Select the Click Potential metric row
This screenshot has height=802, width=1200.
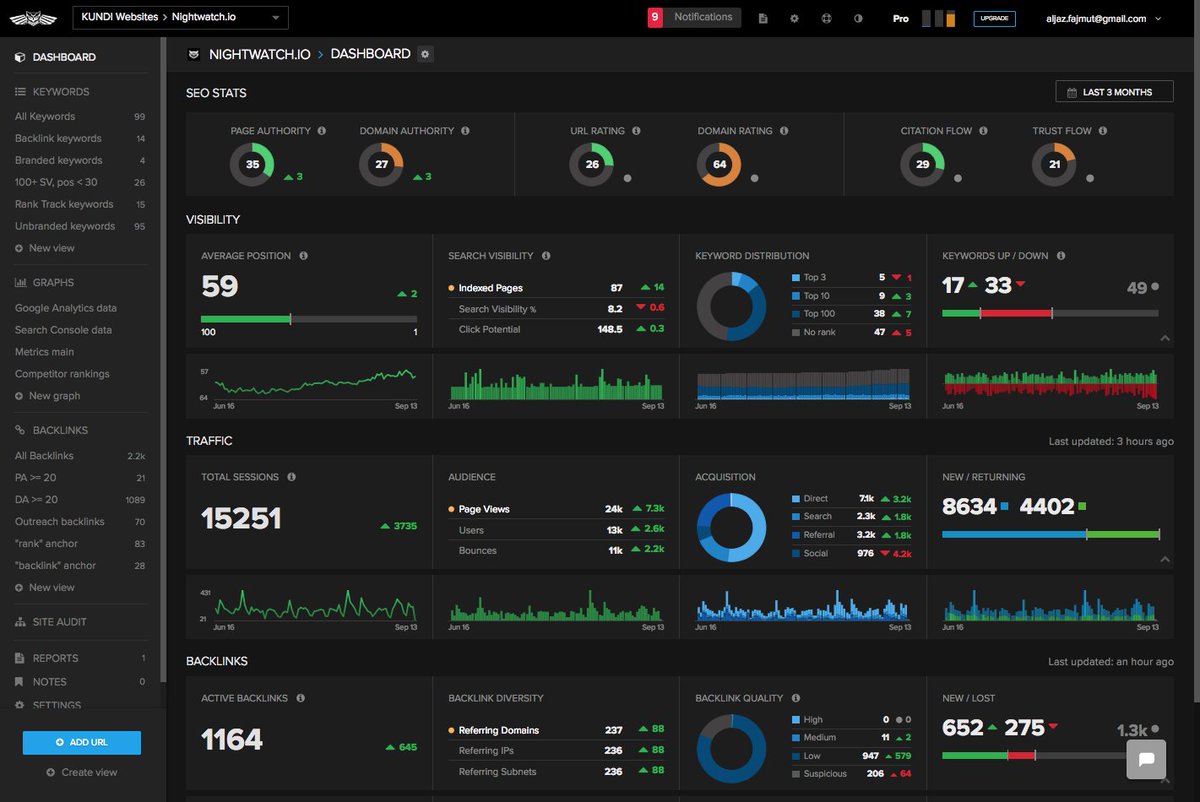coord(556,329)
